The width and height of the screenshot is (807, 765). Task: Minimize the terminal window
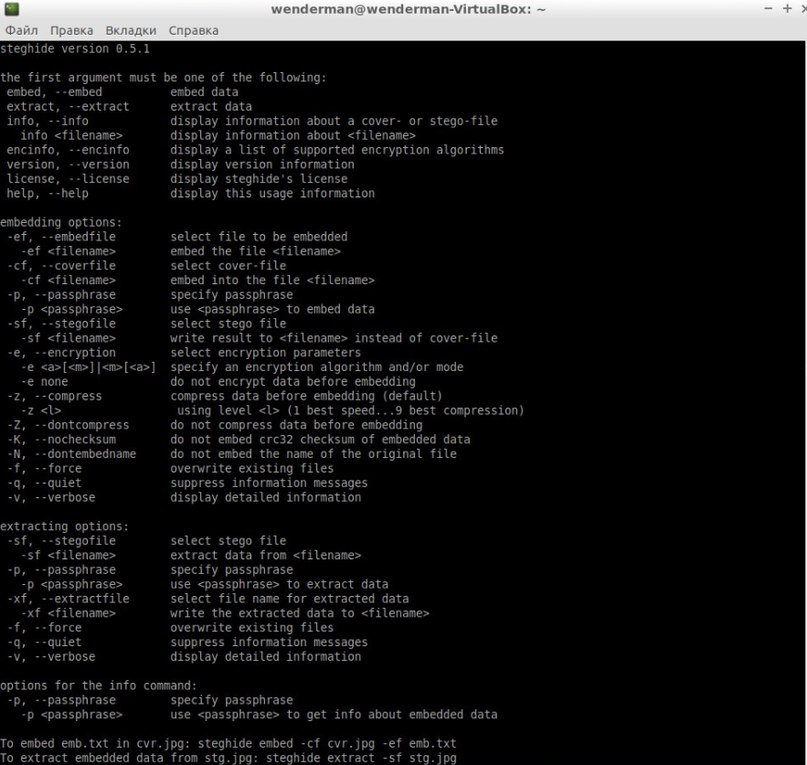click(x=769, y=9)
